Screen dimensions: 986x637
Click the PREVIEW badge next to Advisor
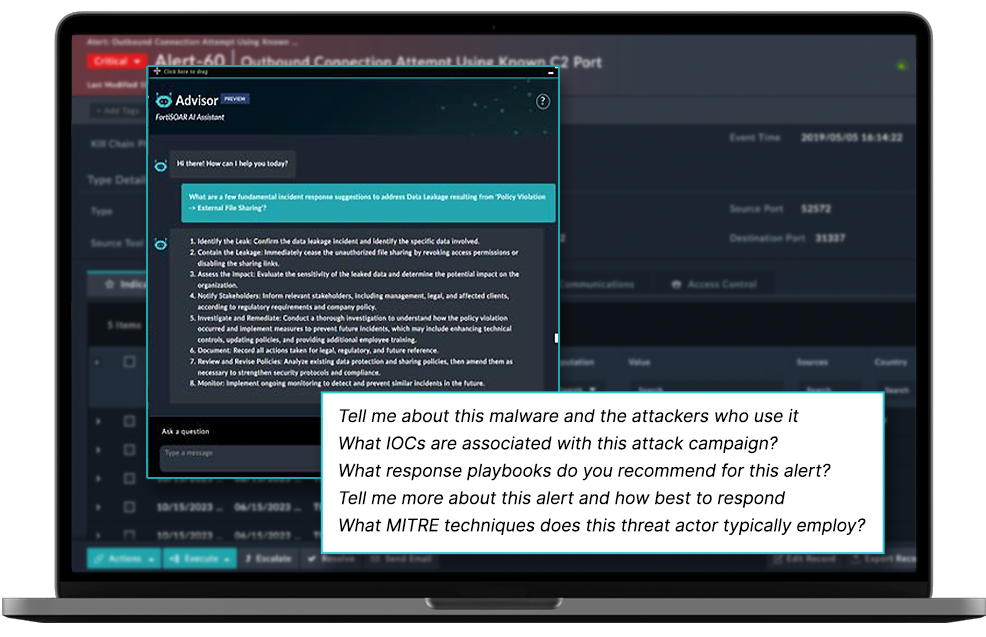235,99
